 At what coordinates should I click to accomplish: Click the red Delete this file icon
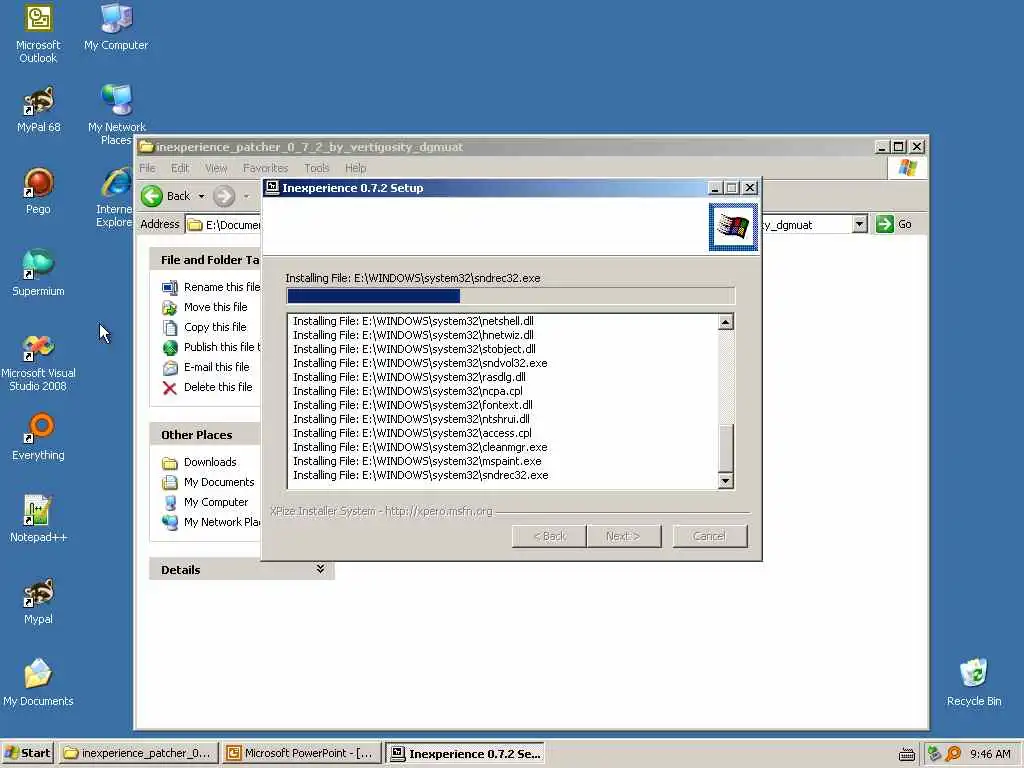point(170,388)
